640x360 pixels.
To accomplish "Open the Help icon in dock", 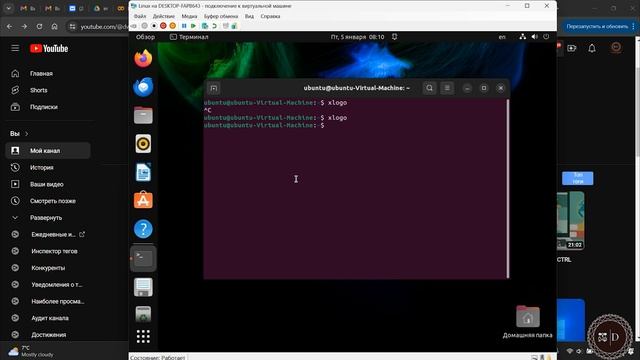I will click(x=143, y=229).
